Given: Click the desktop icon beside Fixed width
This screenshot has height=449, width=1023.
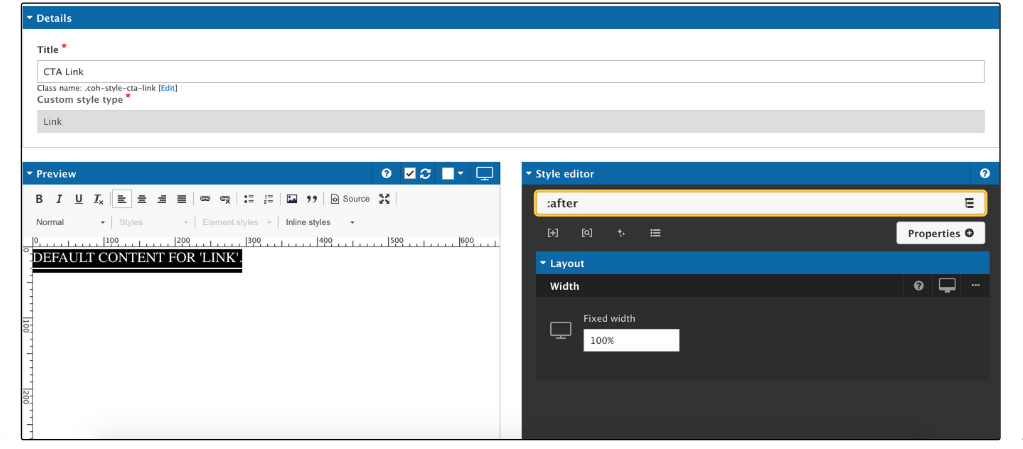Looking at the screenshot, I should [x=560, y=330].
